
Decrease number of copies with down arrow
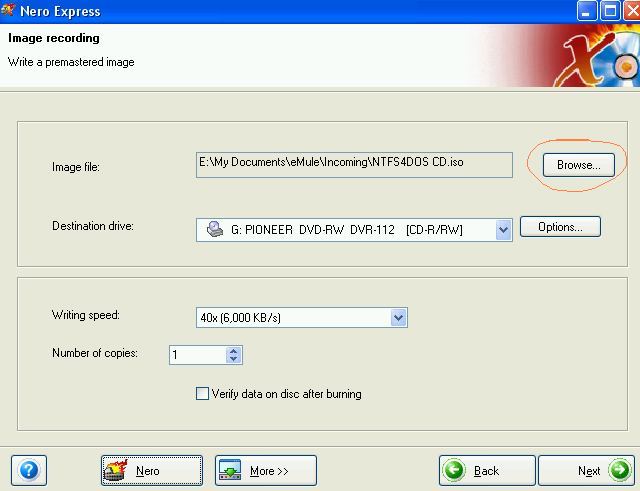click(x=233, y=359)
